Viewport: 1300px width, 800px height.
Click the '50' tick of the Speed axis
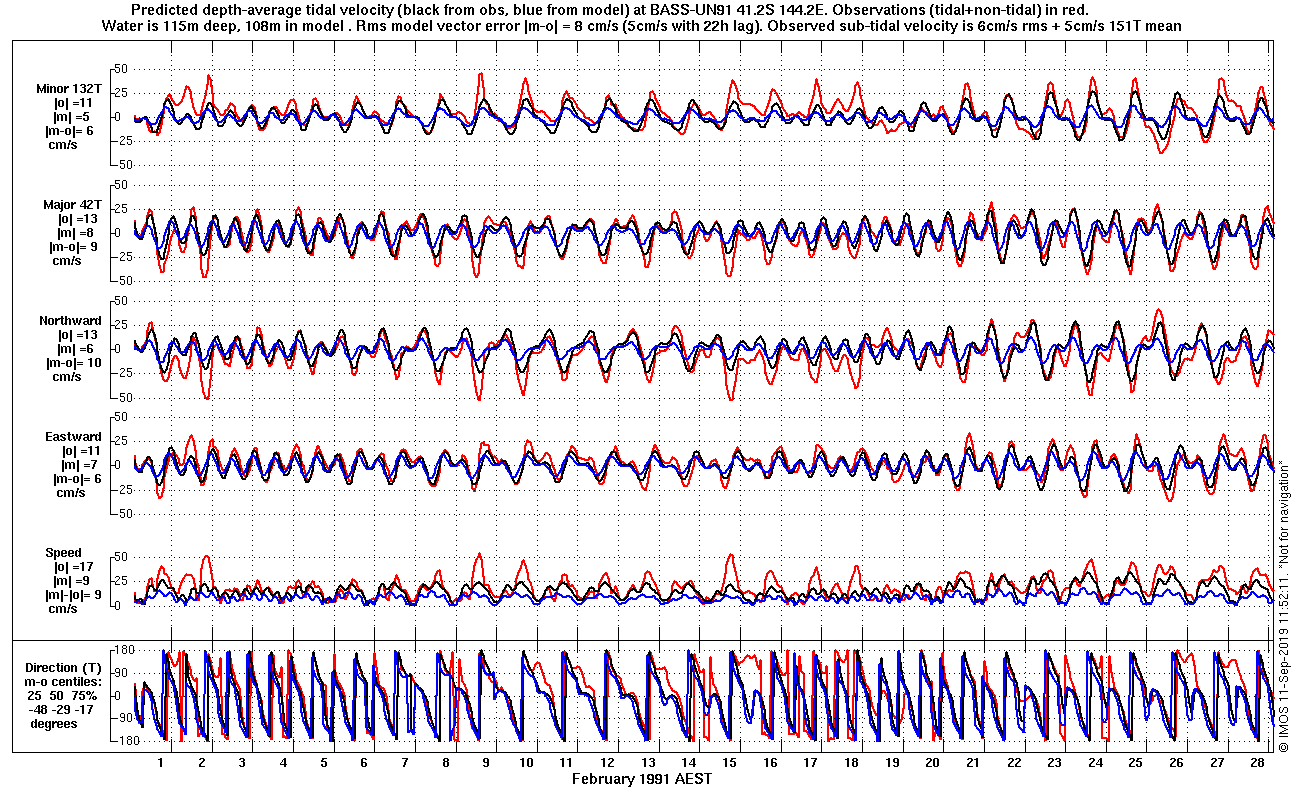123,556
